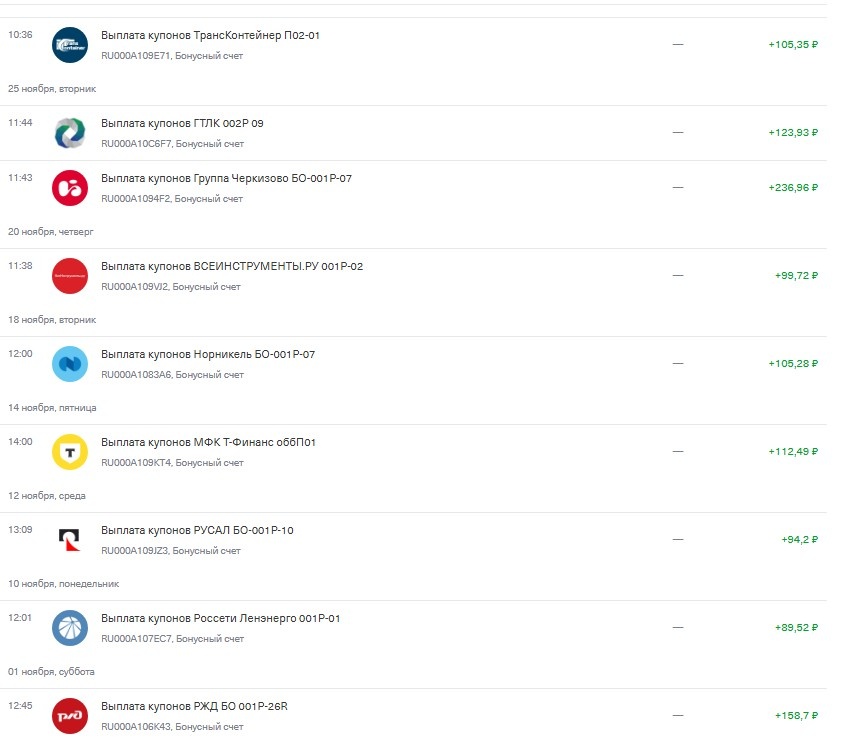This screenshot has width=841, height=742.
Task: Select Выплата купонов РУСАЛ БО-001Р-10
Action: 197,530
